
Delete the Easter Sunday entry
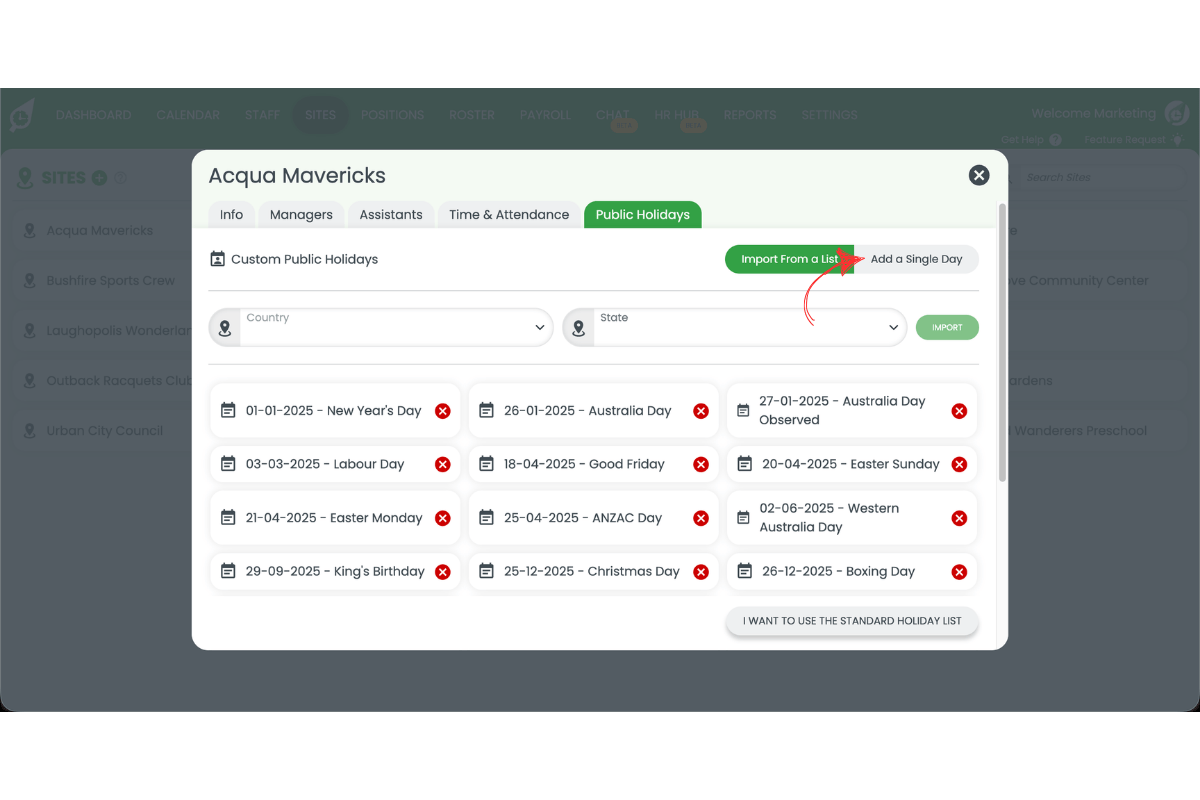959,464
